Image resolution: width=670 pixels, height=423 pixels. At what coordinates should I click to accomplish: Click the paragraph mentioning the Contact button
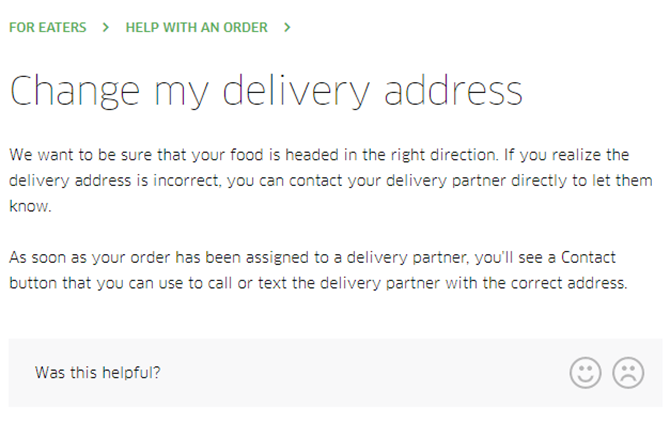click(x=318, y=270)
